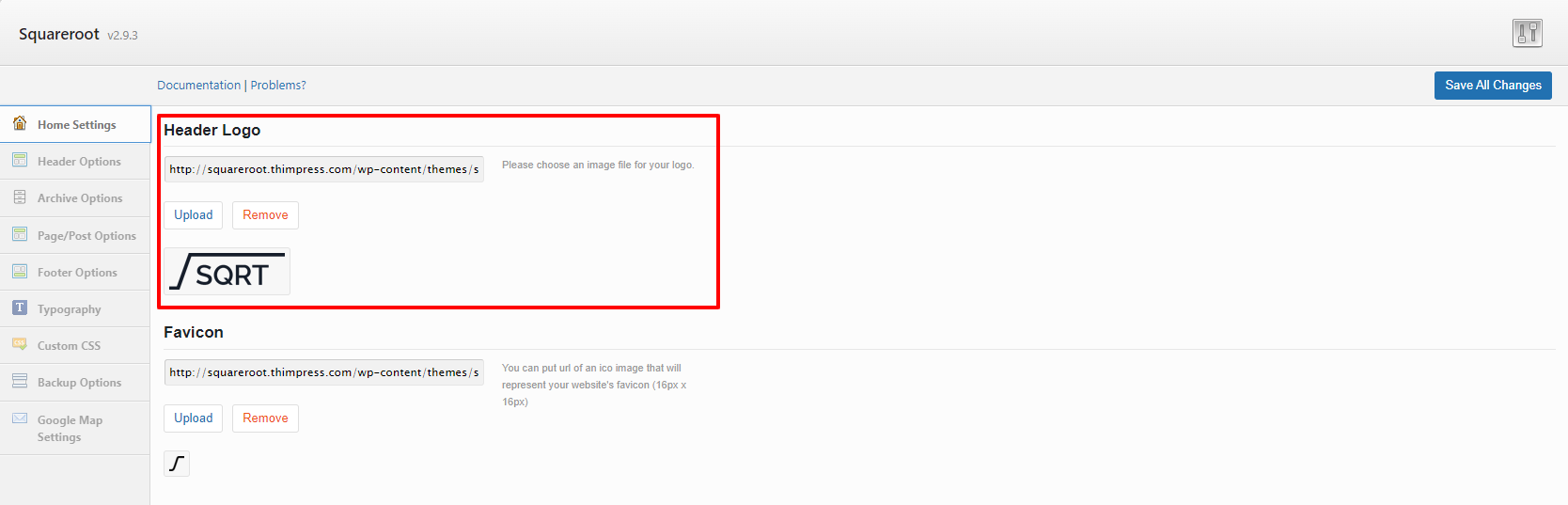Open the Home Settings tab
The image size is (1568, 505).
[75, 124]
